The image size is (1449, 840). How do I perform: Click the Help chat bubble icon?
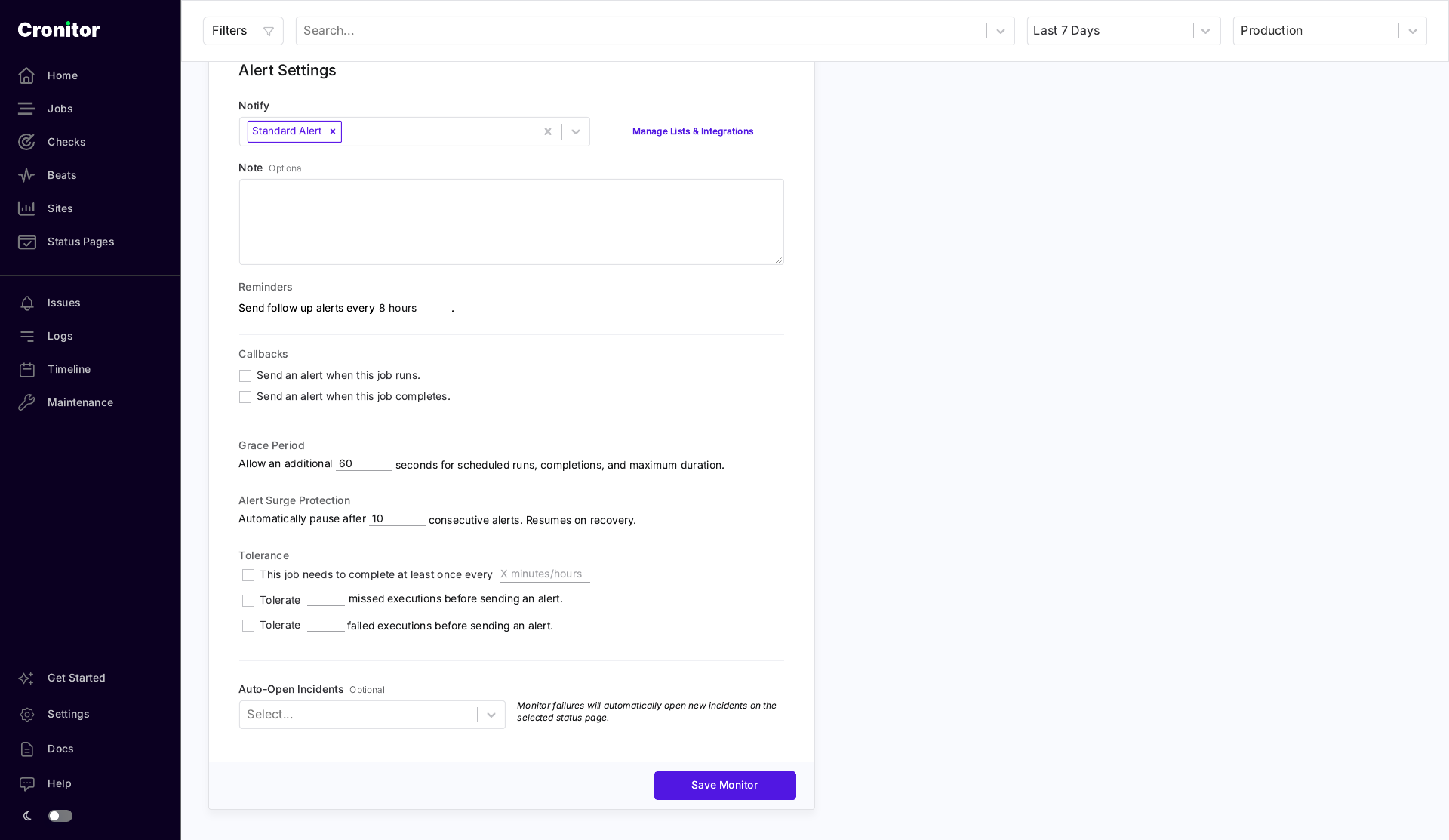point(27,783)
